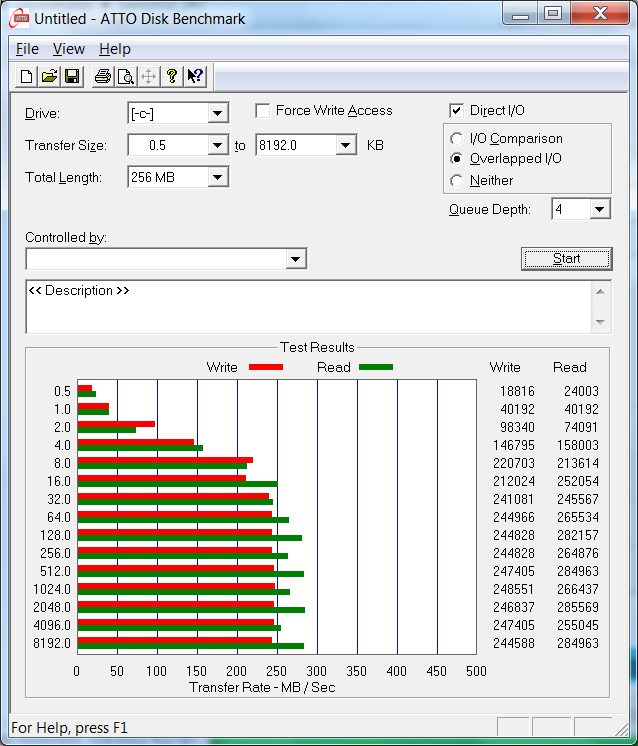Click the write value 146795
The width and height of the screenshot is (638, 746).
click(514, 445)
